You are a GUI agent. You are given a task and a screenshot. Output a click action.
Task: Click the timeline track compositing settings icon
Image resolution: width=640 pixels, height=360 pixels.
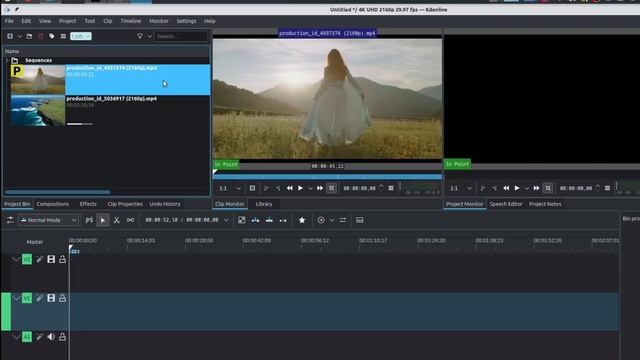tap(10, 220)
